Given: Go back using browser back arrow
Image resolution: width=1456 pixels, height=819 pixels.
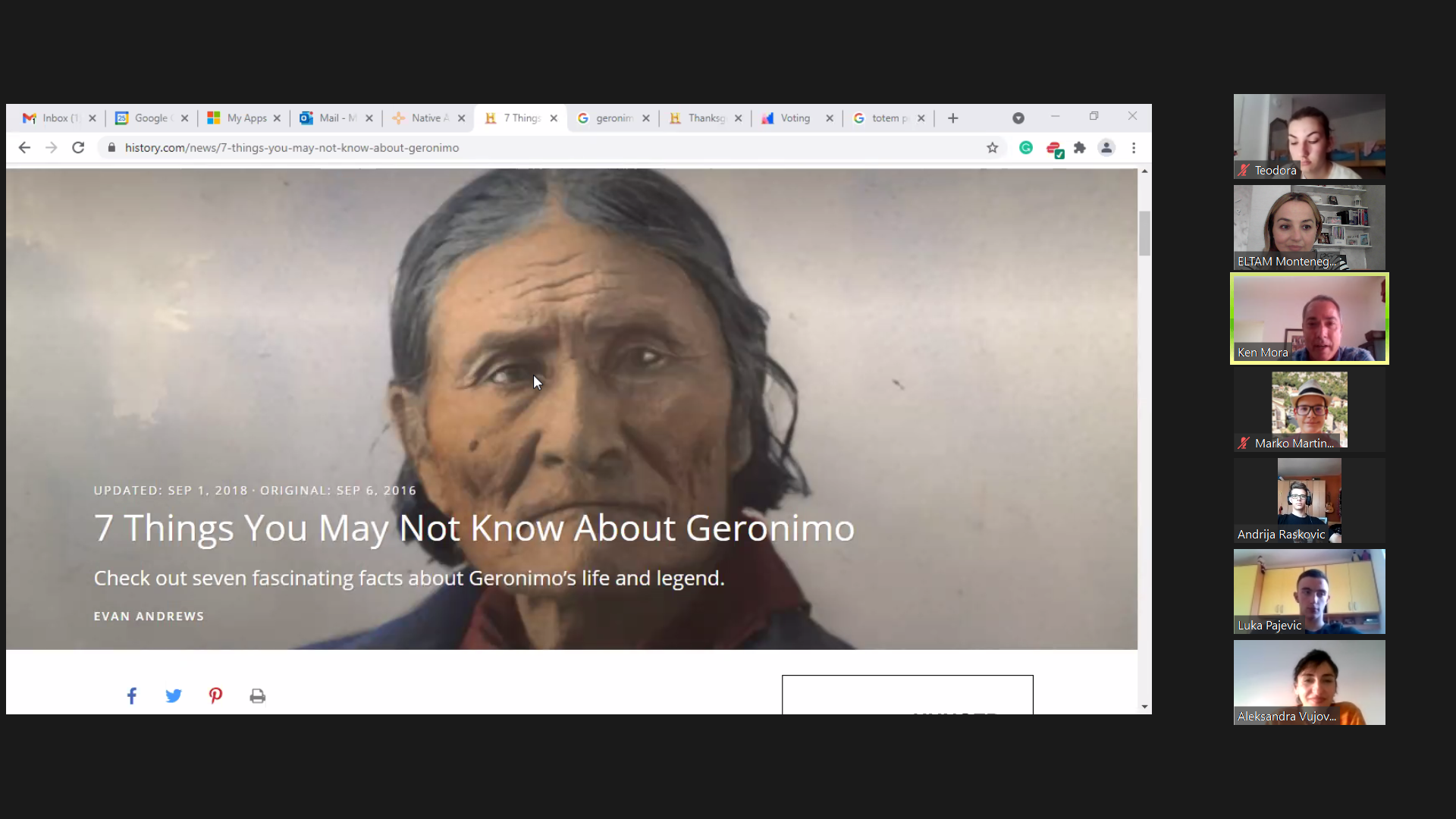Looking at the screenshot, I should (24, 148).
